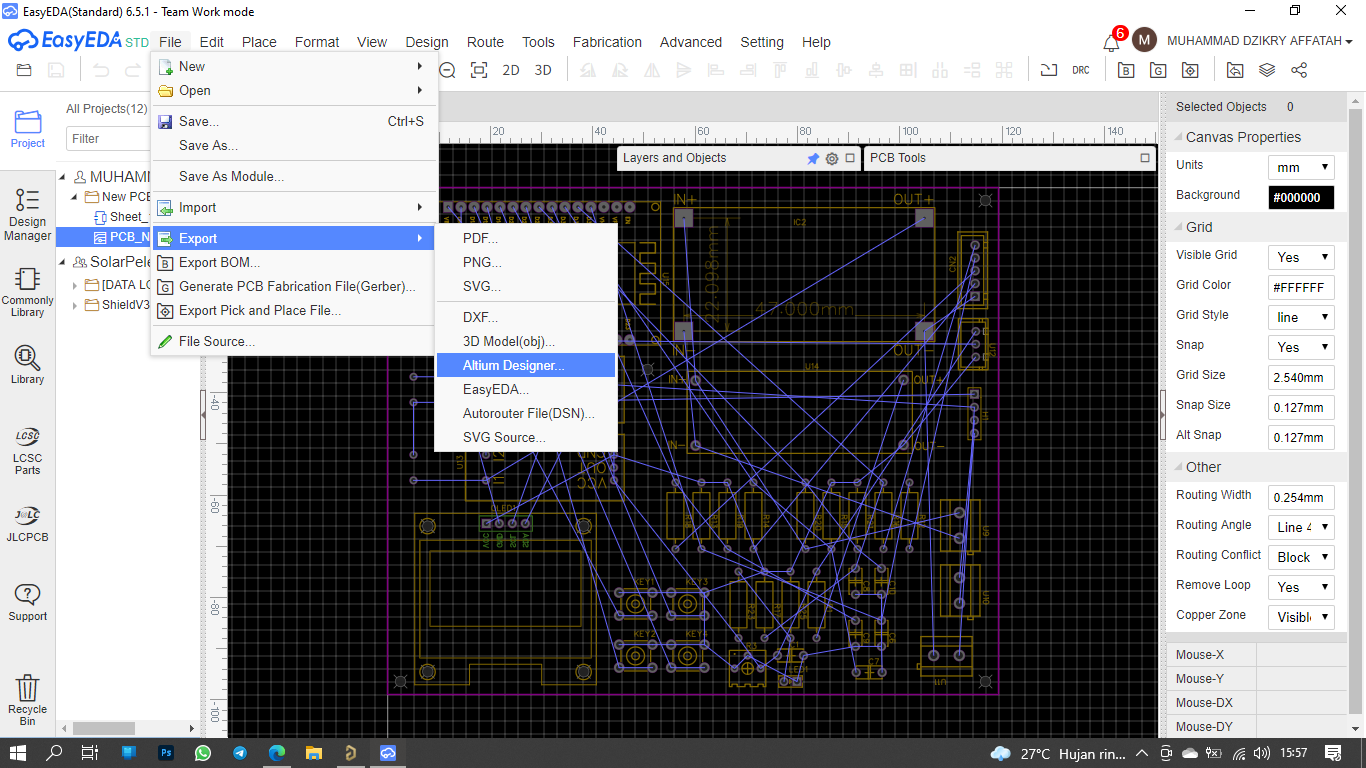Click the layers stack toolbar icon
Screen dimensions: 1366x768
tap(1267, 70)
